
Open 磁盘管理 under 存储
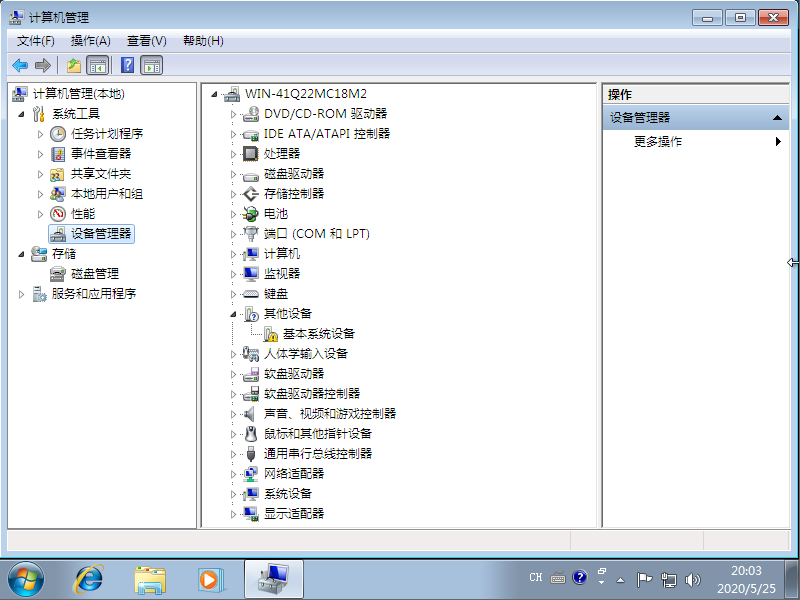coord(94,273)
